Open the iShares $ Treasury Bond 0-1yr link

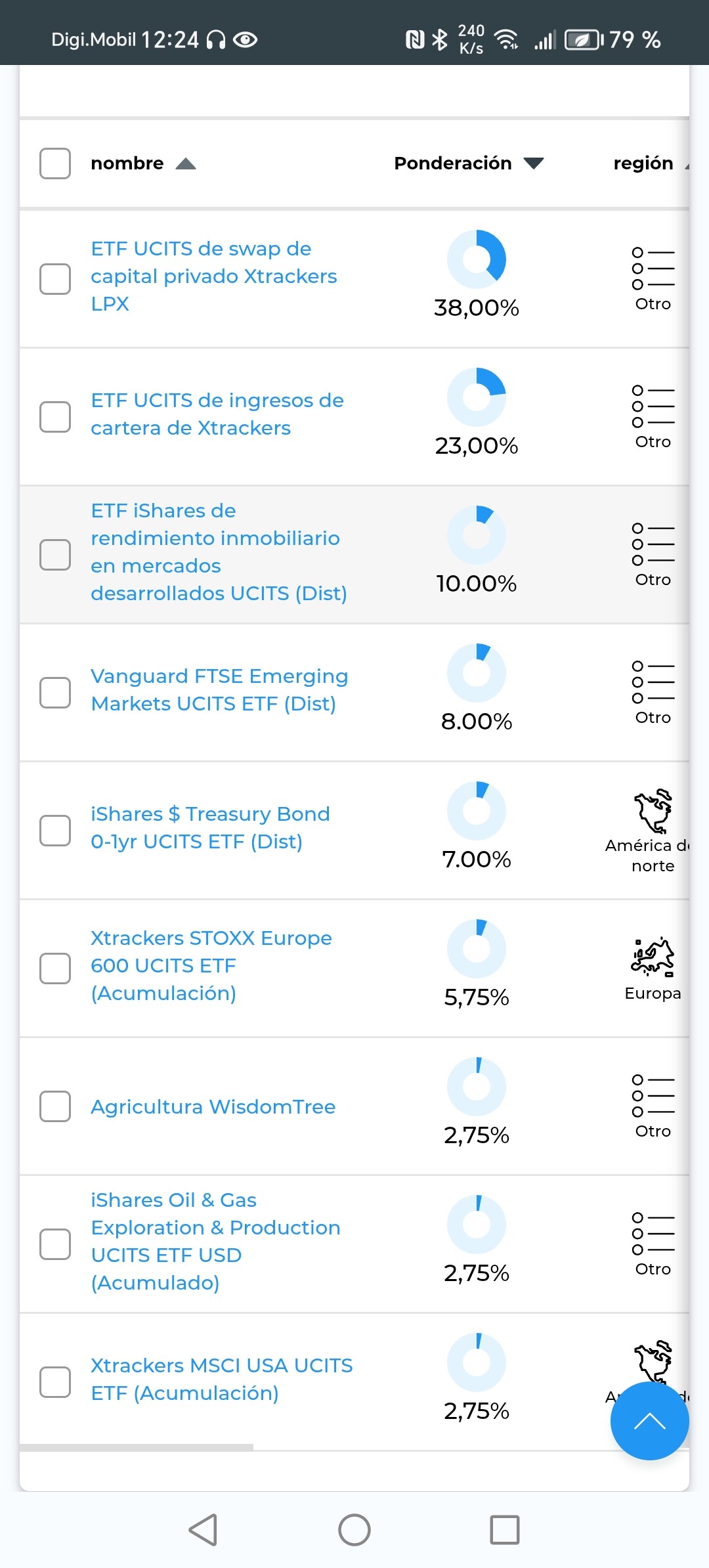(x=210, y=827)
